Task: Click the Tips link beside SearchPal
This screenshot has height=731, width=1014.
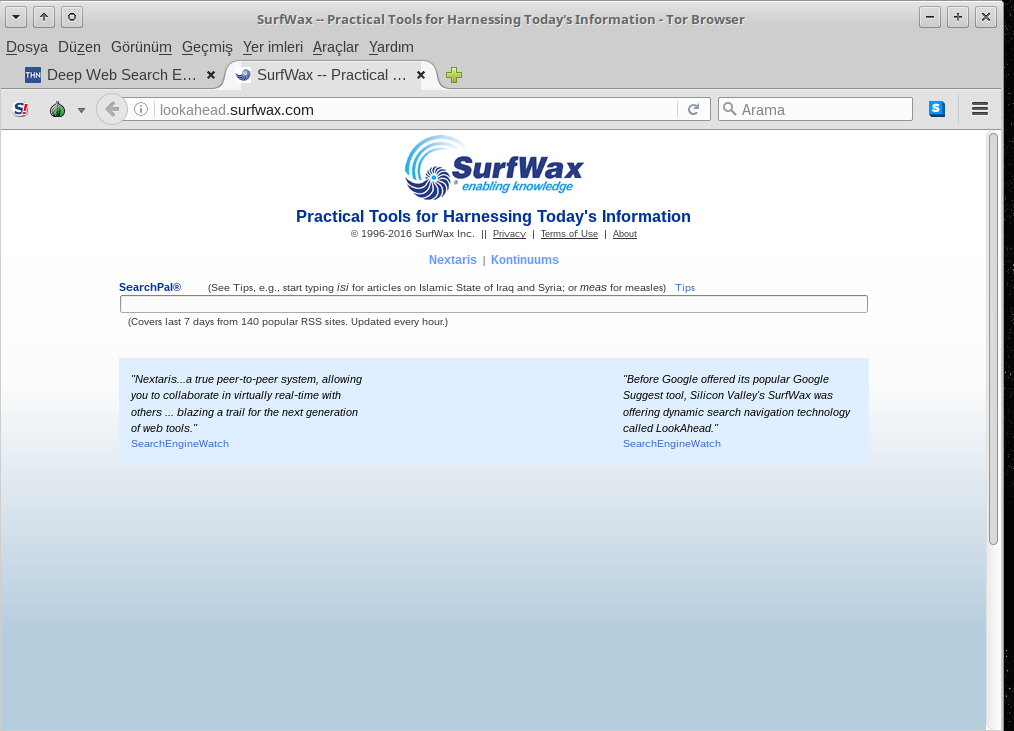Action: [x=685, y=287]
